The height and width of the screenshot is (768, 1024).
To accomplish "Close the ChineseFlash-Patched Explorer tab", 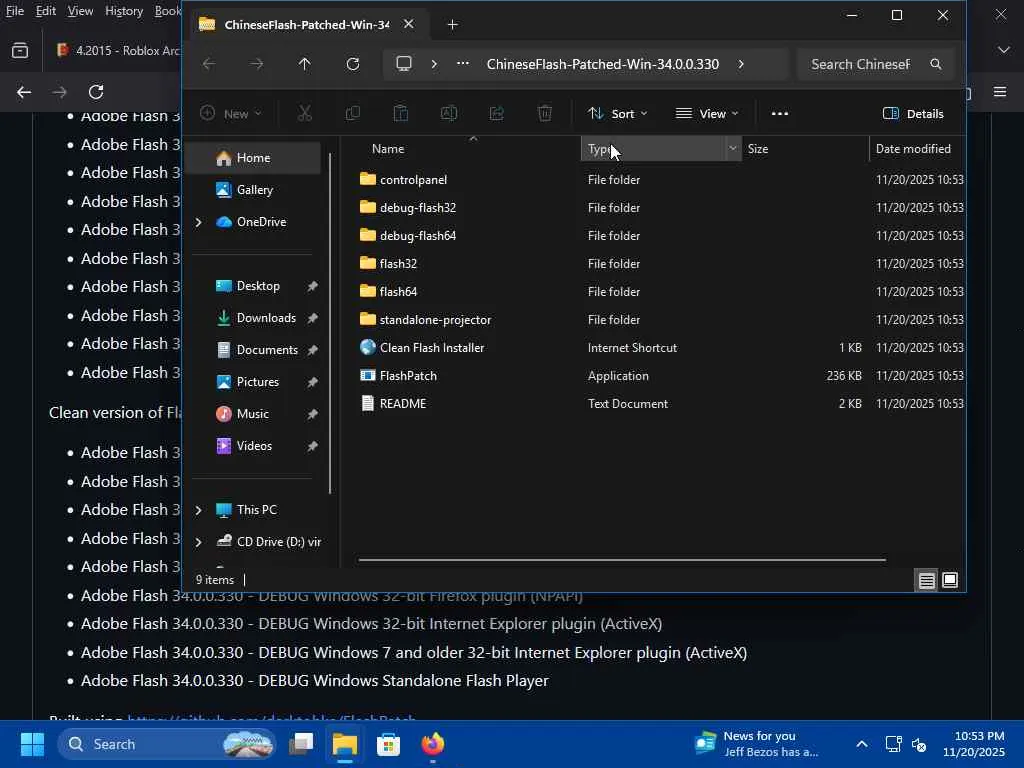I will click(408, 24).
